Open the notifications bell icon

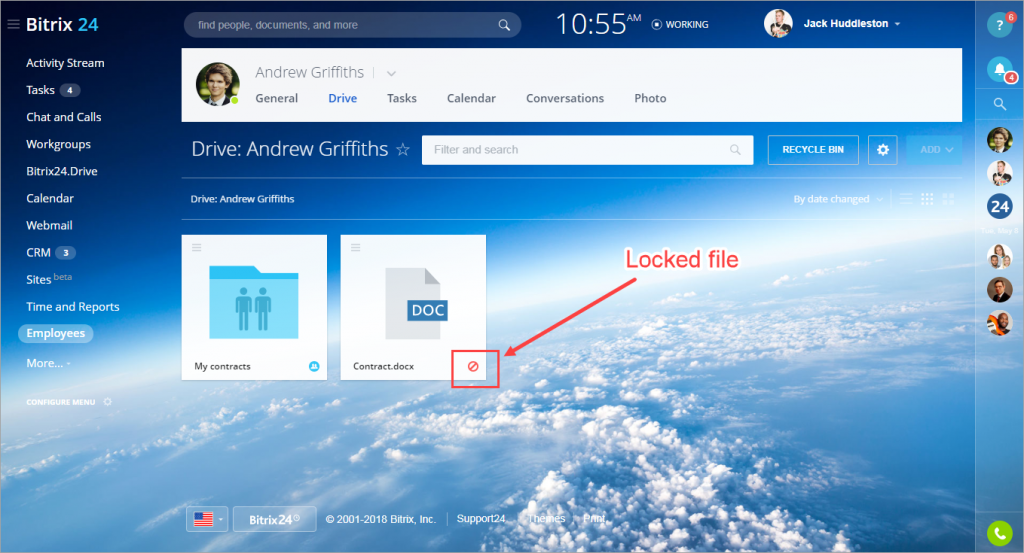pos(999,69)
